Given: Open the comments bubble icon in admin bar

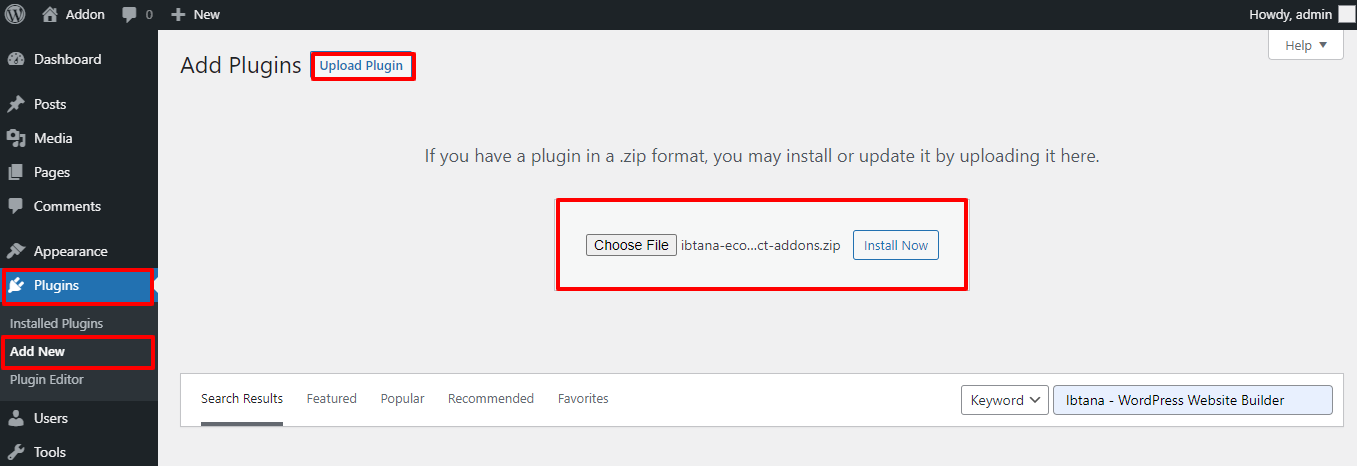Looking at the screenshot, I should pos(129,15).
